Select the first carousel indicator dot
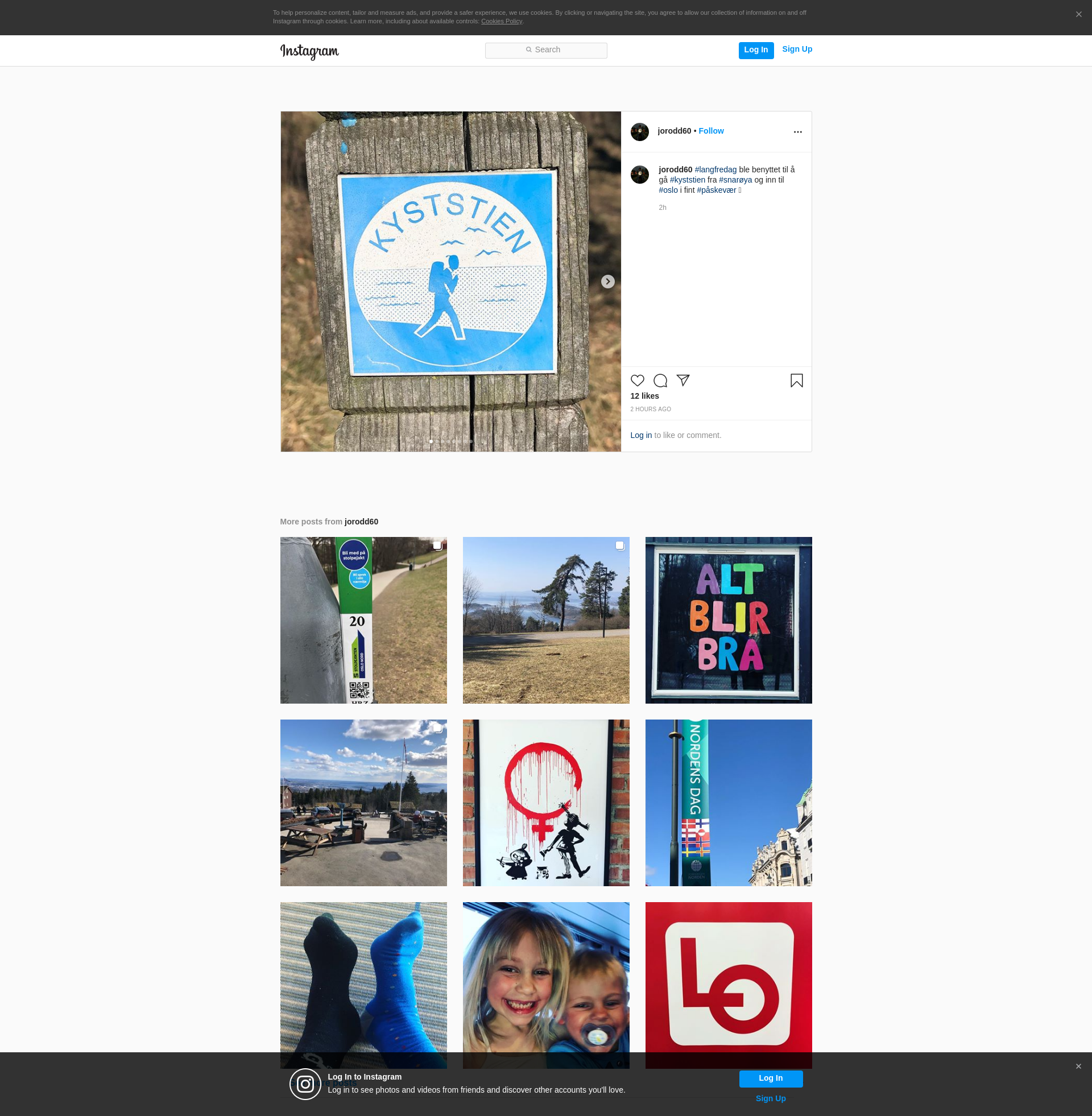Image resolution: width=1092 pixels, height=1116 pixels. coord(431,441)
